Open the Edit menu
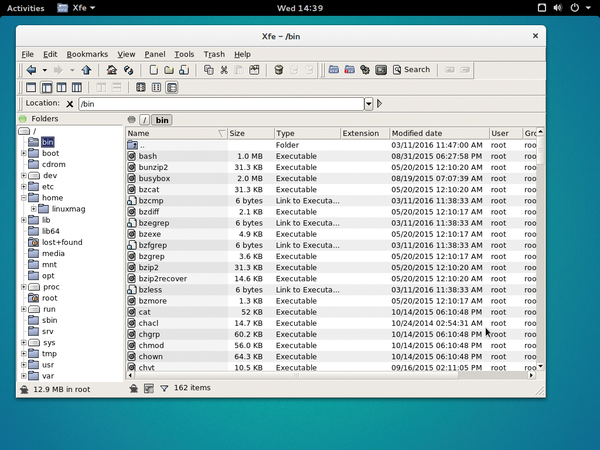Viewport: 600px width, 450px height. tap(50, 54)
